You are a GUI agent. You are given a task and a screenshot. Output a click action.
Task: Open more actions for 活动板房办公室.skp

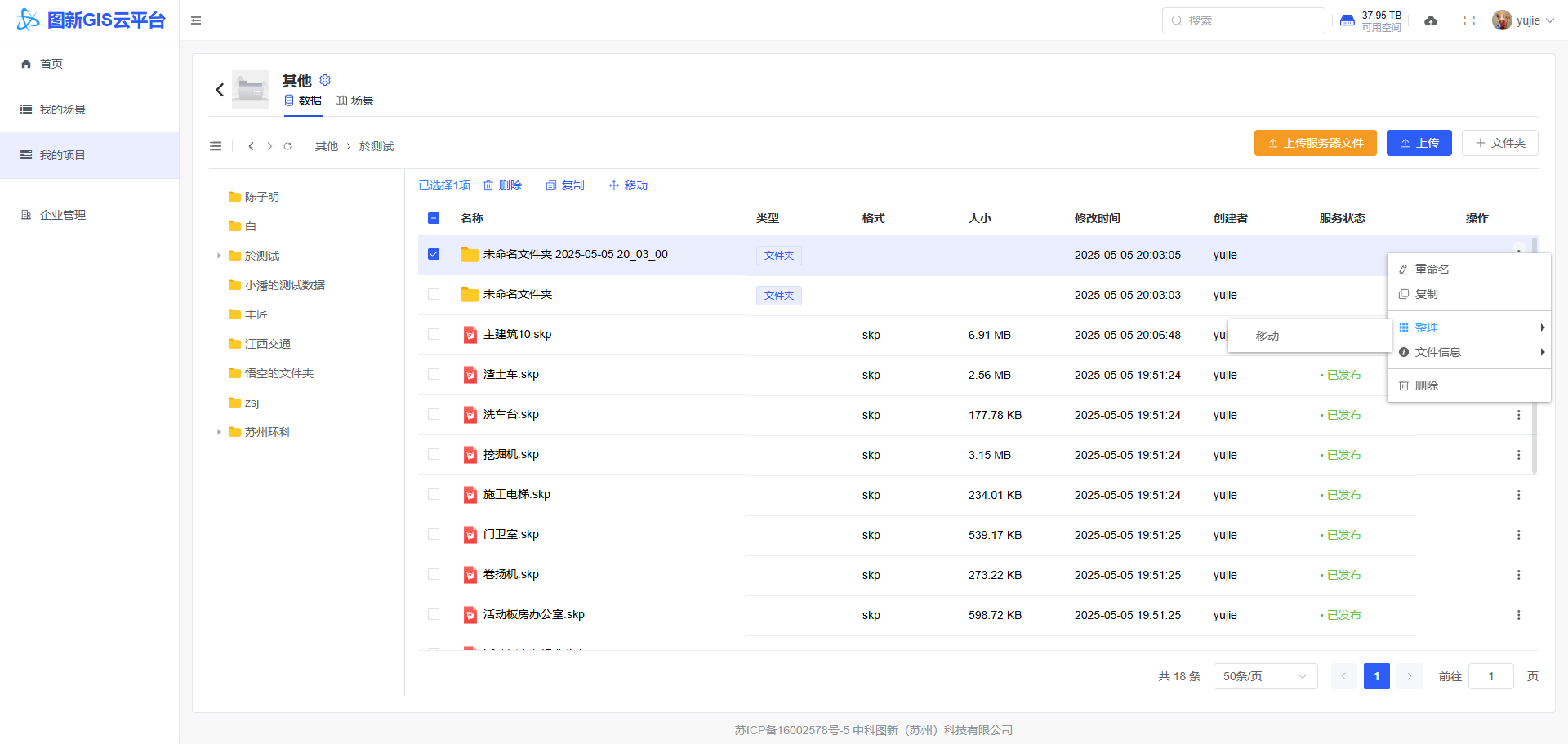click(x=1519, y=615)
